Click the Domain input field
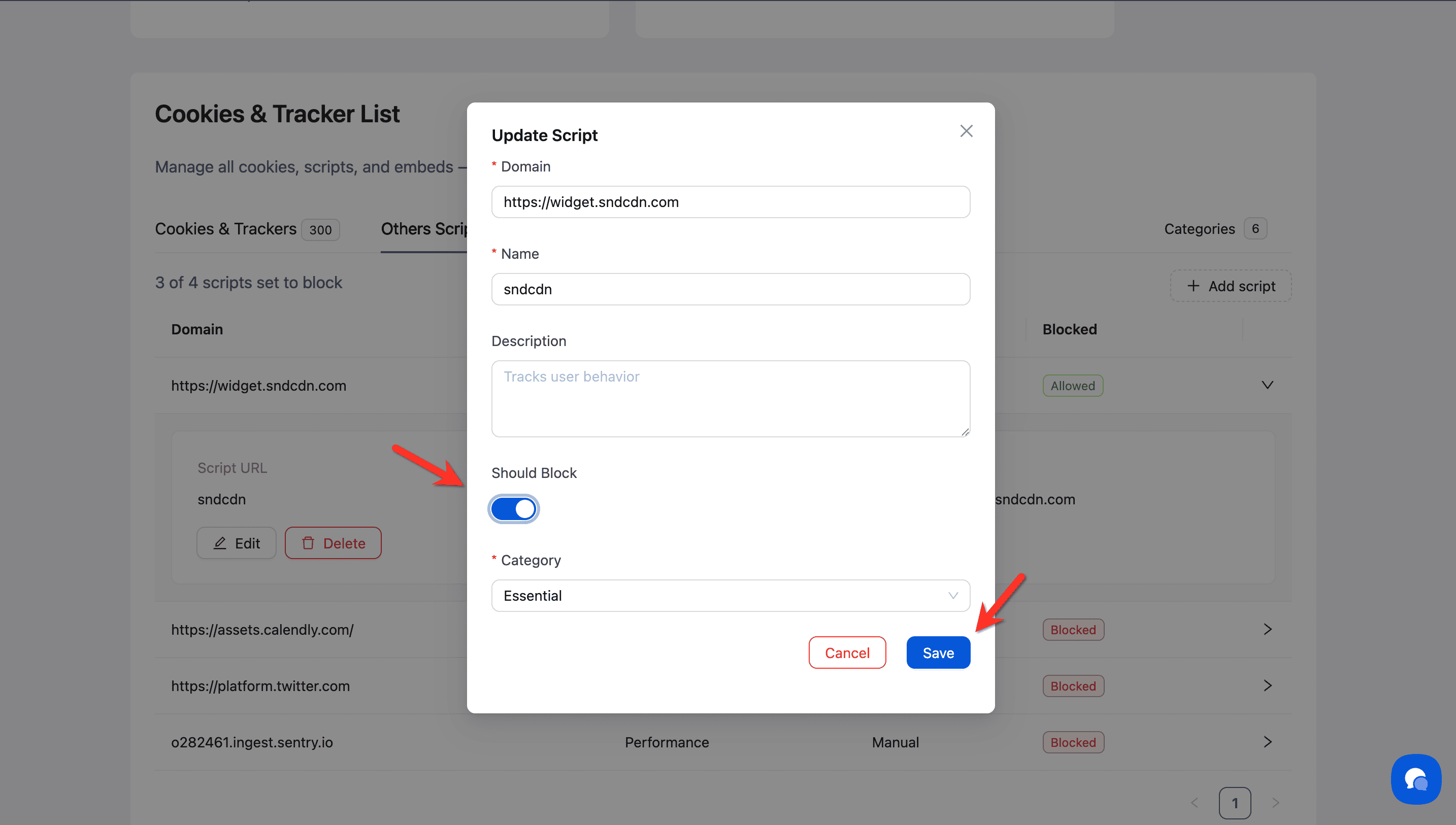 click(x=730, y=202)
